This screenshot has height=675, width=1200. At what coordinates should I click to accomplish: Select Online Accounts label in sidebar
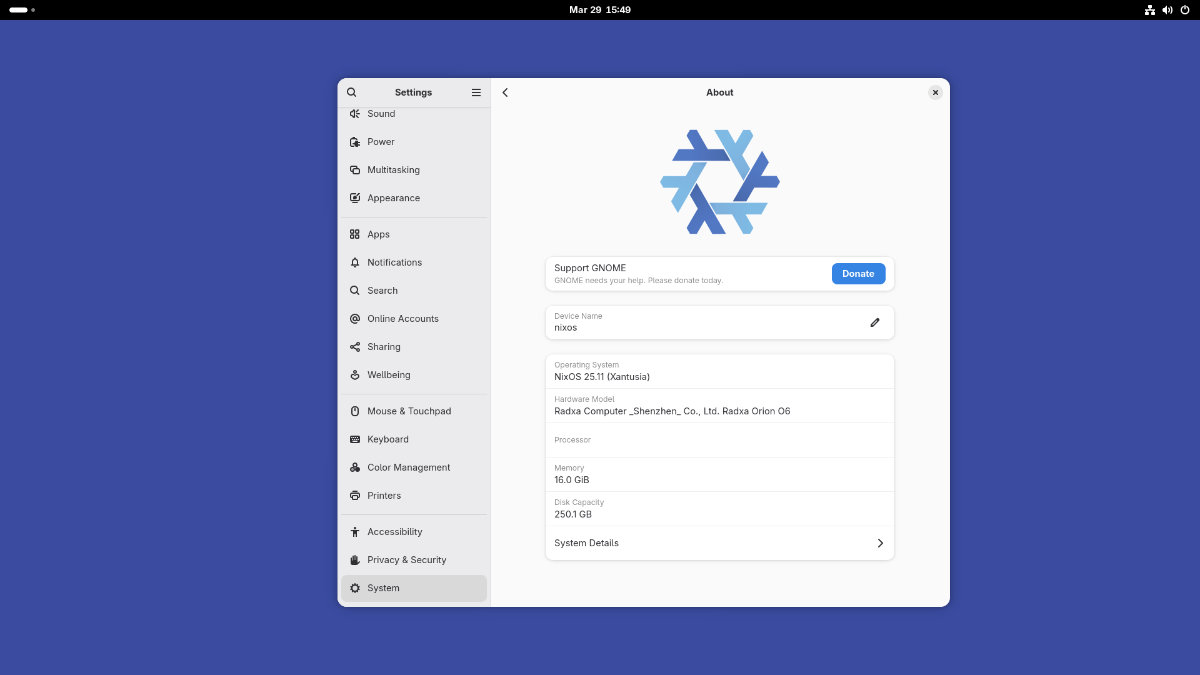click(403, 318)
